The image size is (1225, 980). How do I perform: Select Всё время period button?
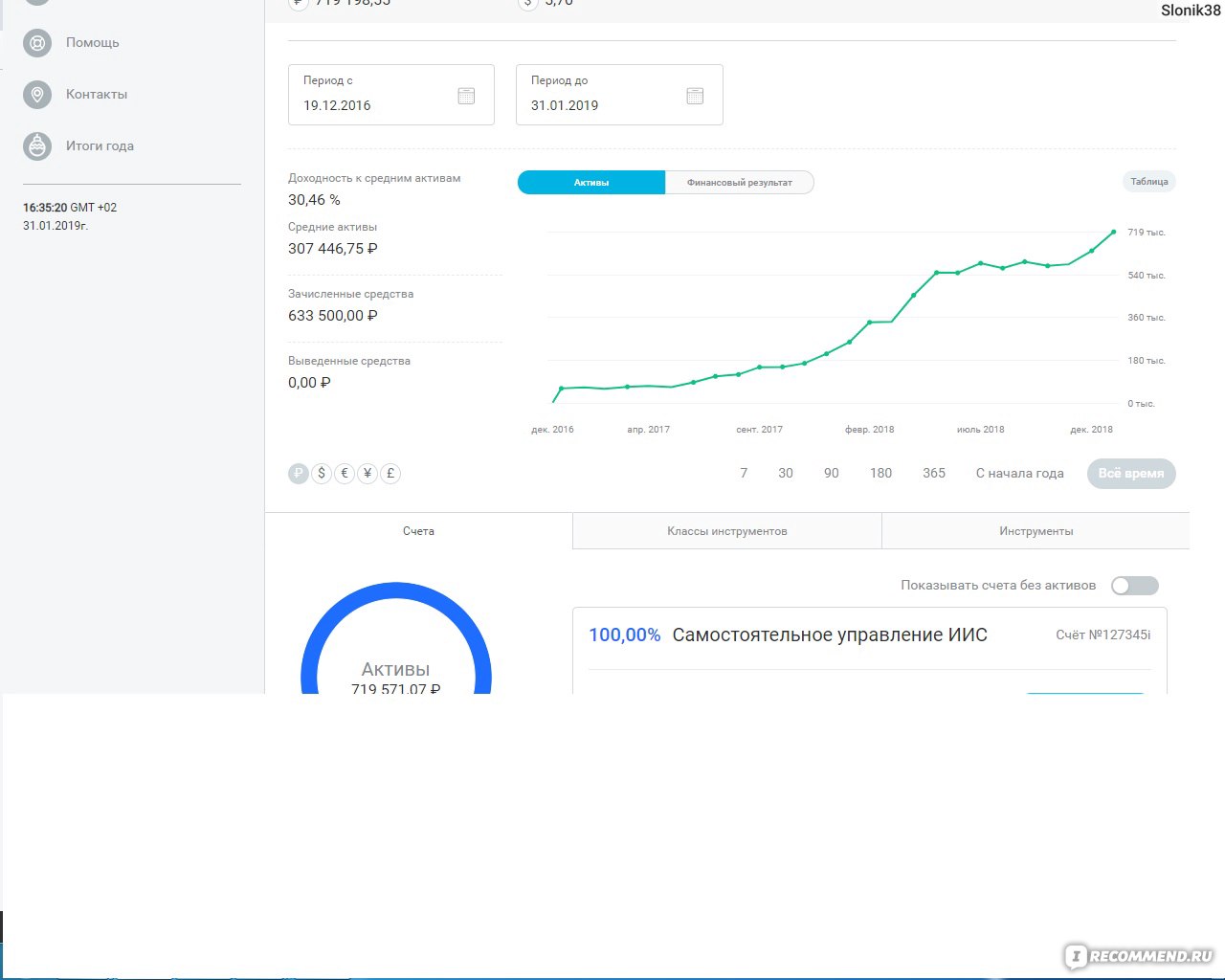pyautogui.click(x=1131, y=474)
